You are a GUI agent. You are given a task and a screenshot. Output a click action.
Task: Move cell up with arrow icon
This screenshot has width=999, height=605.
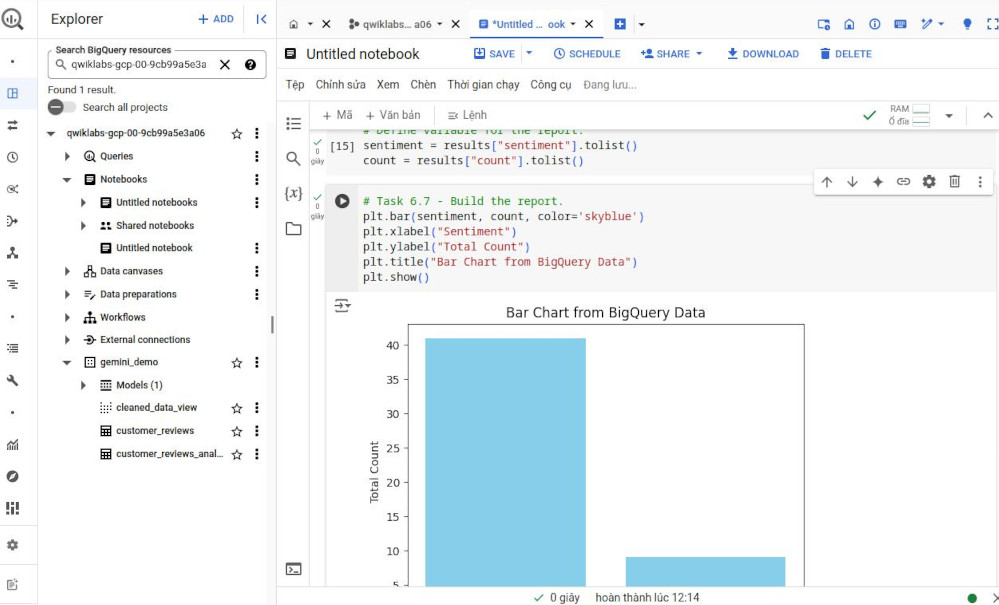[827, 182]
